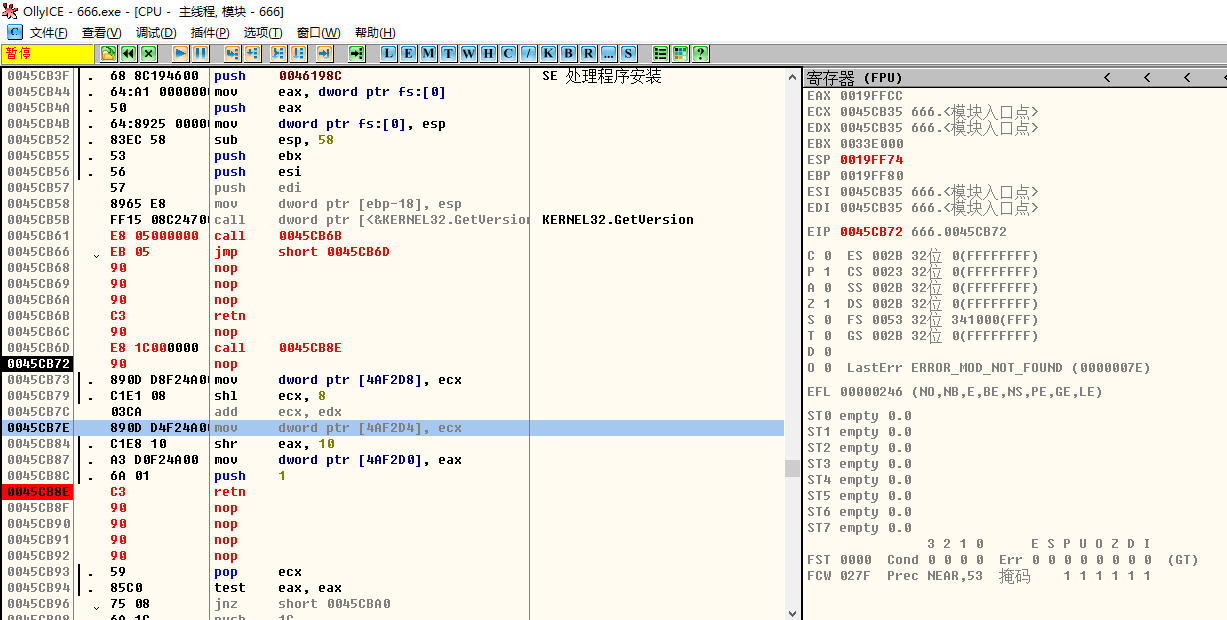Click the Run program play icon

180,53
